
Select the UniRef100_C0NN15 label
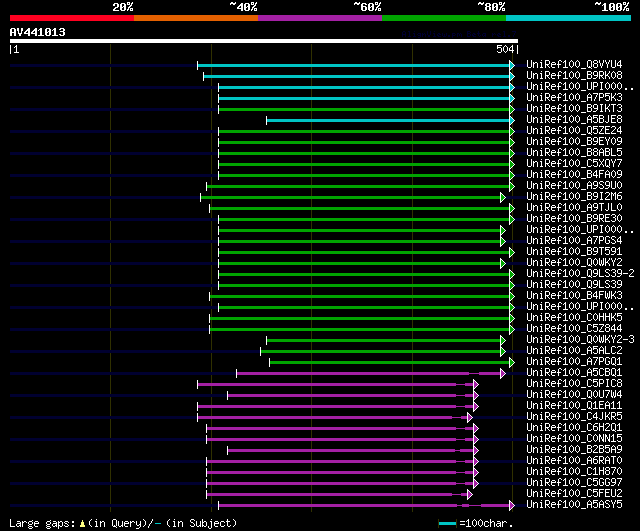[x=574, y=439]
